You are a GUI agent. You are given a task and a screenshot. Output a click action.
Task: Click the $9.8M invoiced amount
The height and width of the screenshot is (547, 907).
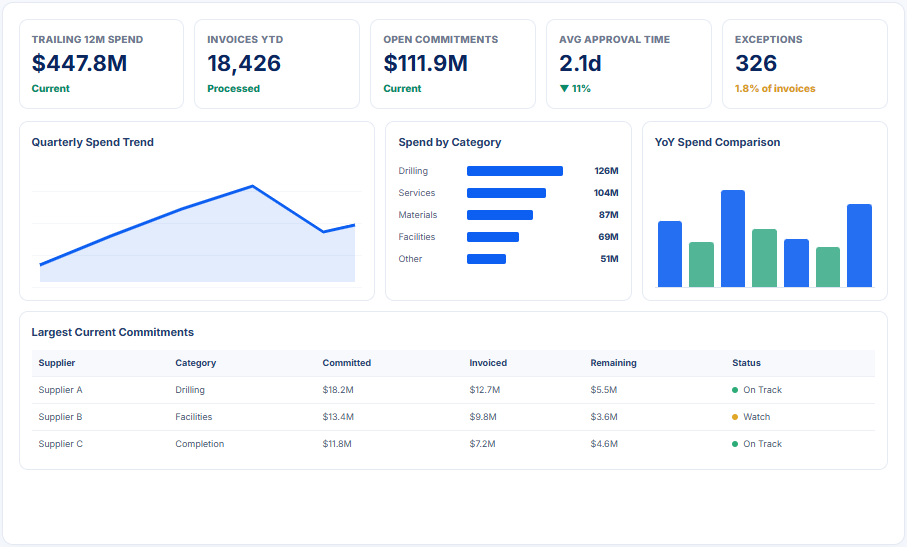click(483, 417)
